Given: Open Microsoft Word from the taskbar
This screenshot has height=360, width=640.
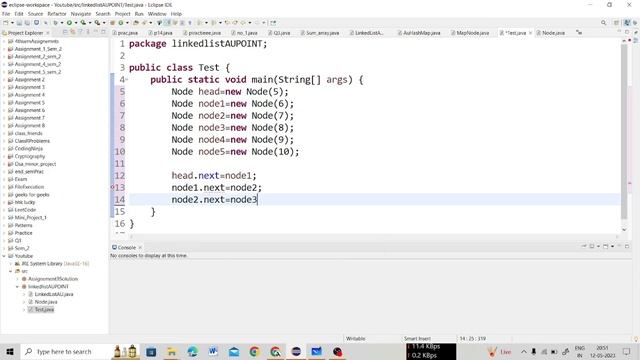Looking at the screenshot, I should (213, 351).
